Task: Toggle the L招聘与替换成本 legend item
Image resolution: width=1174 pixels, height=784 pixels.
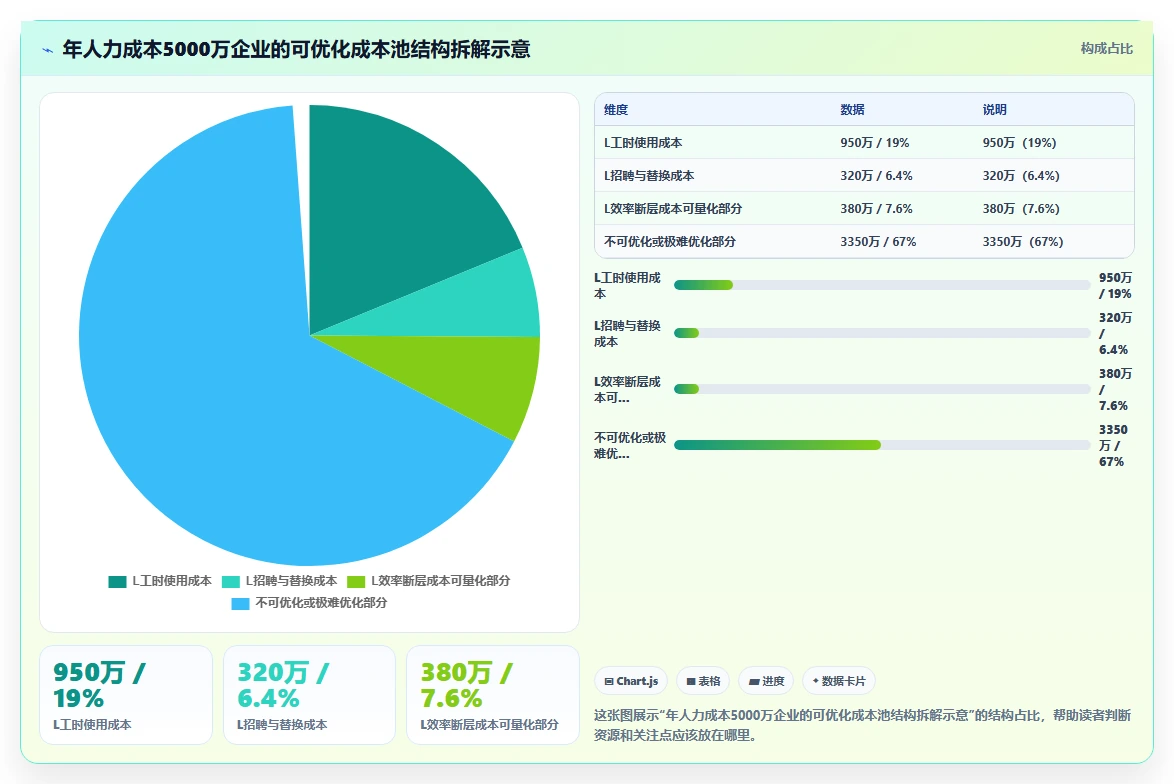Action: coord(279,581)
